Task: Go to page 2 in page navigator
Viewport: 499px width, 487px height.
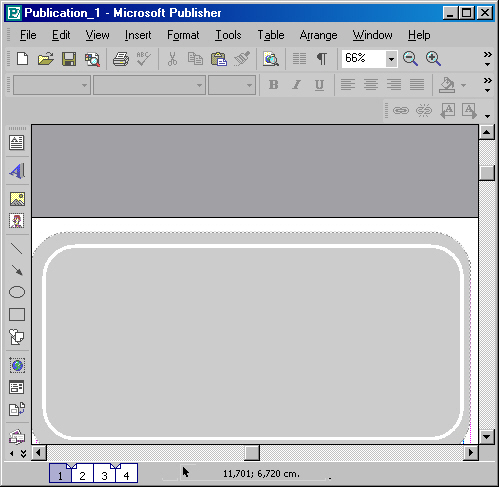Action: click(x=82, y=475)
